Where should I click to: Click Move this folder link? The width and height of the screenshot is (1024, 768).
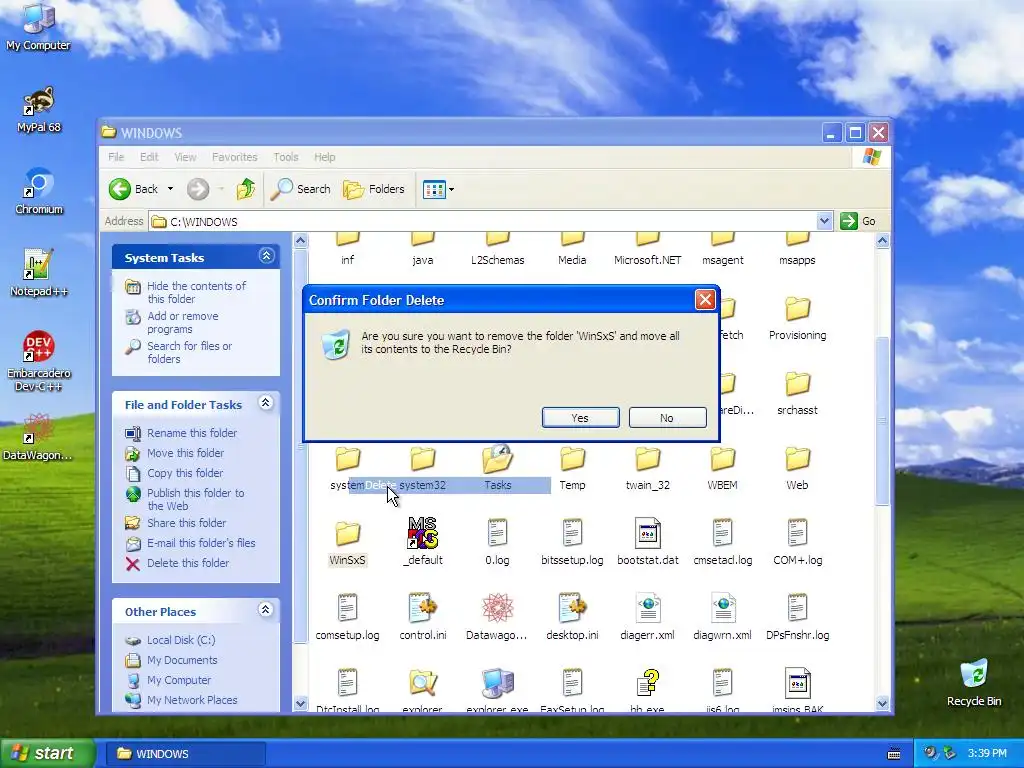pos(185,453)
